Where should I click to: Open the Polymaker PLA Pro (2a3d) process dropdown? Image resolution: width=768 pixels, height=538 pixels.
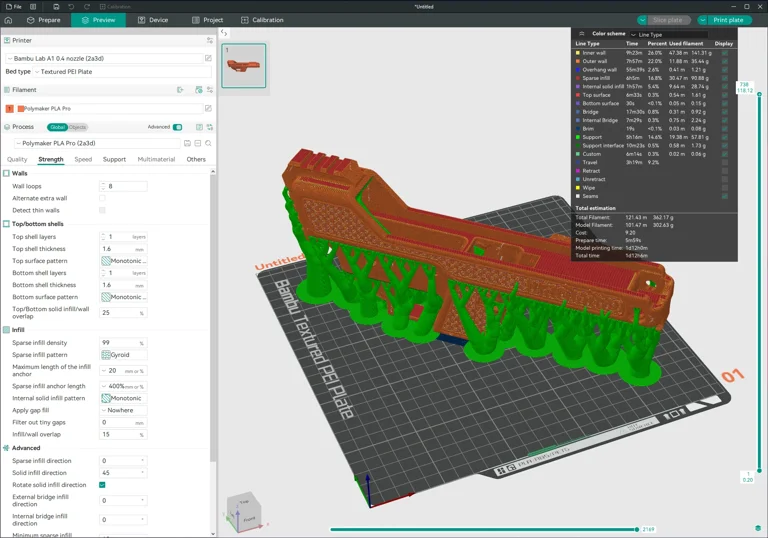pyautogui.click(x=97, y=143)
